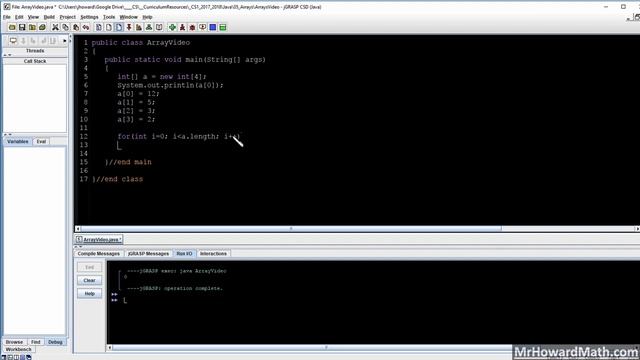Click the '}//end class' comment line

coord(118,179)
